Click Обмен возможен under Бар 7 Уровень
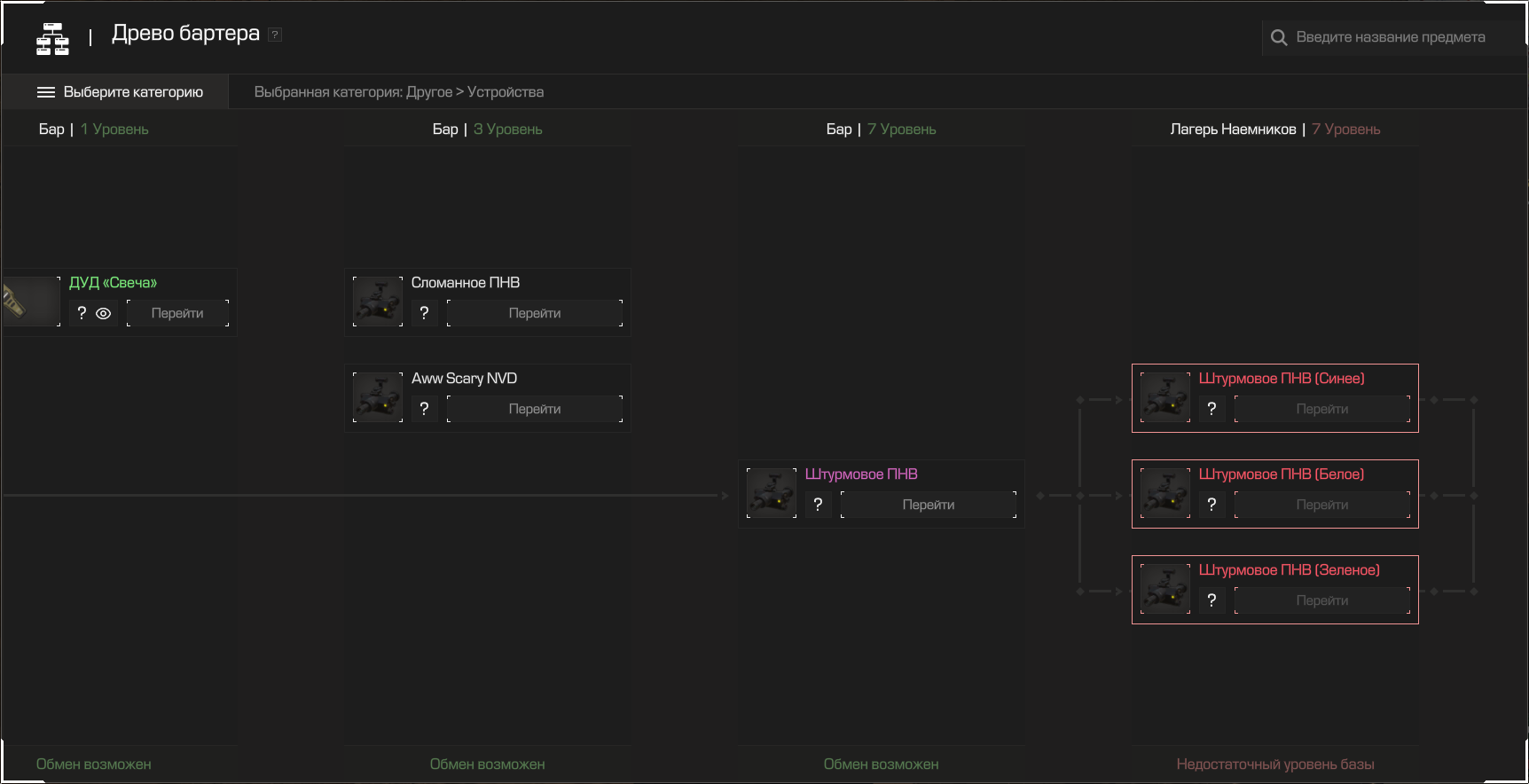 tap(882, 764)
